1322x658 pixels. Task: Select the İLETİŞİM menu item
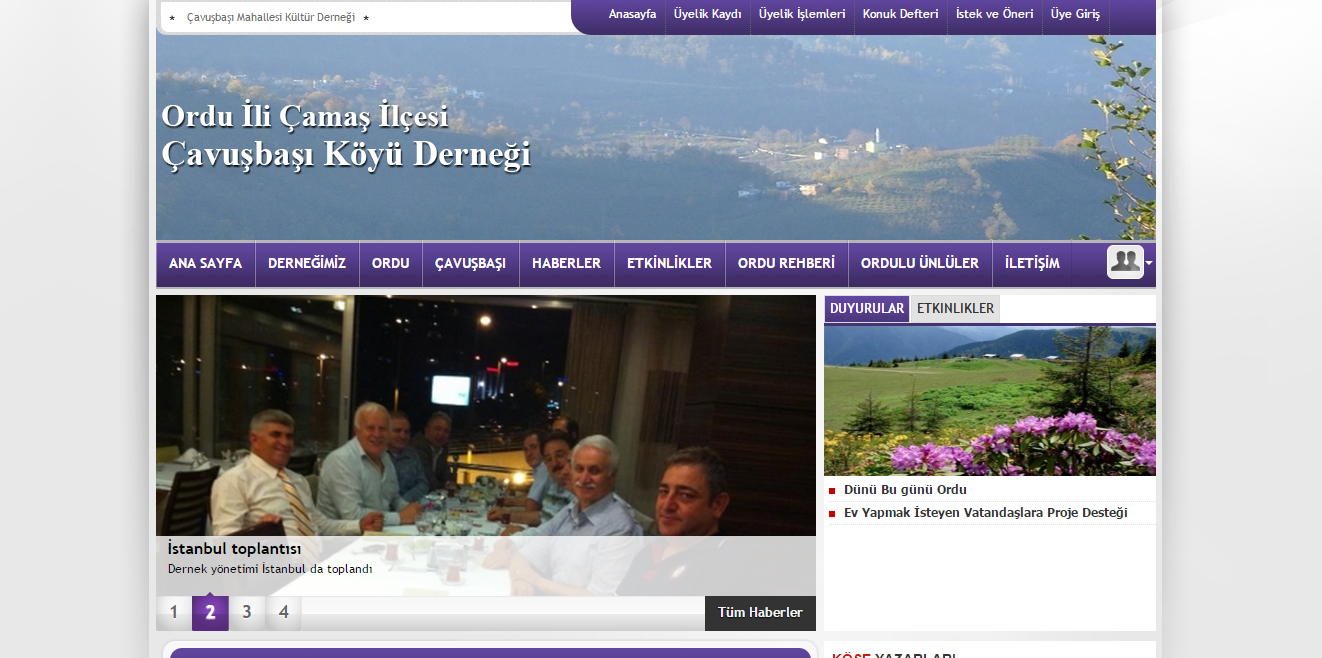tap(1032, 264)
